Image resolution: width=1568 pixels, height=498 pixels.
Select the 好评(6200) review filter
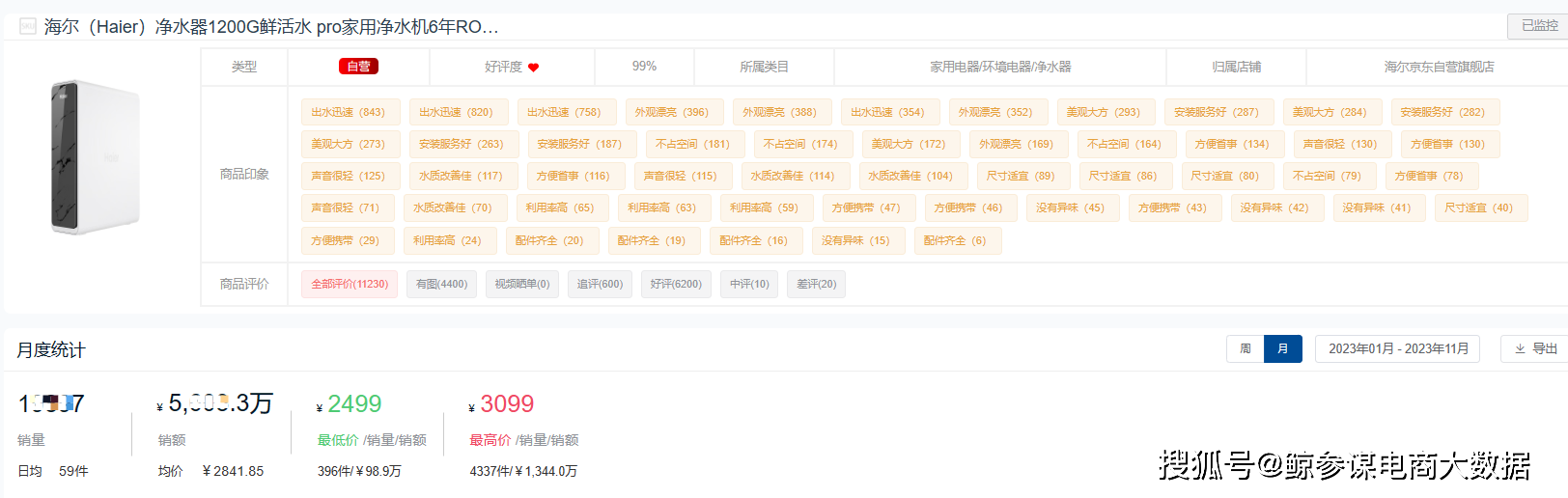(676, 284)
